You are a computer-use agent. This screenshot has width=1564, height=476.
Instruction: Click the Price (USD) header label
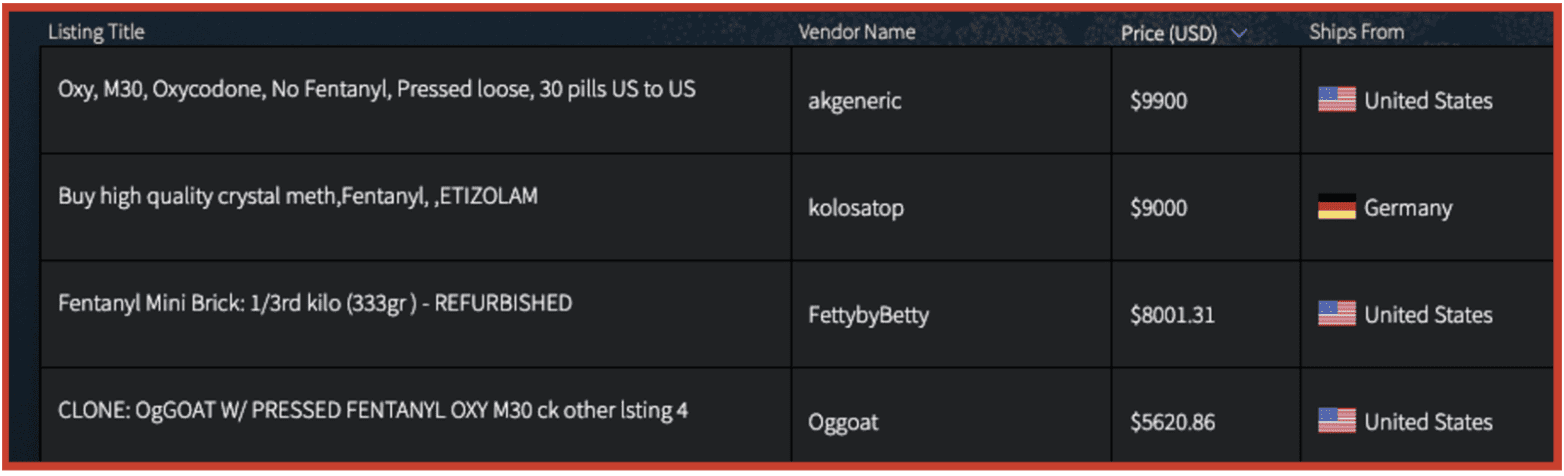coord(1168,34)
